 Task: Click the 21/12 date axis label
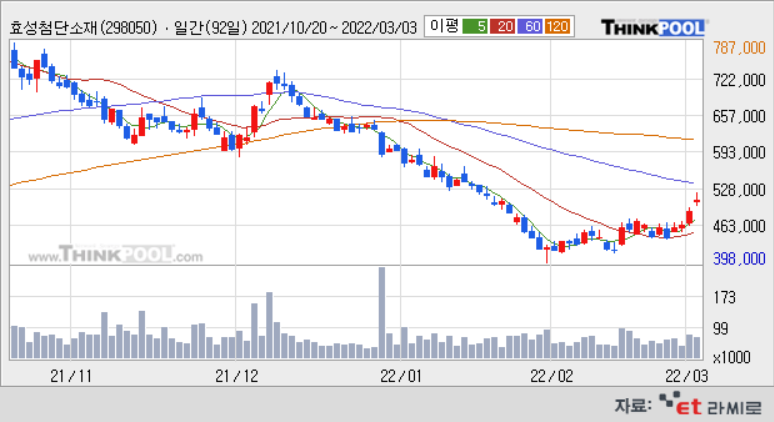pyautogui.click(x=236, y=376)
